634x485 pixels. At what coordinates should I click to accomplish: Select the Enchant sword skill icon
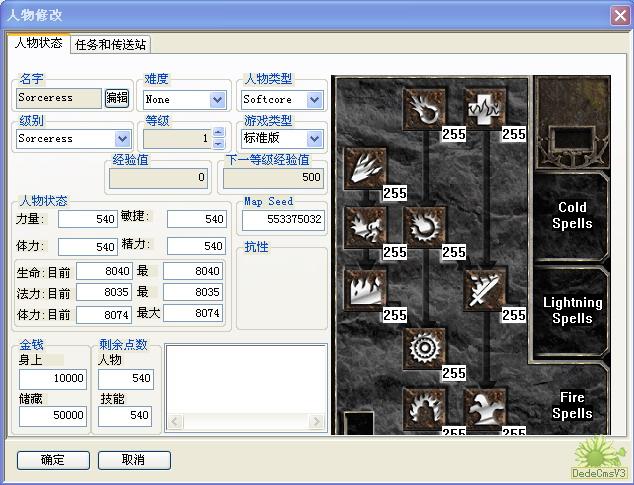pos(484,289)
